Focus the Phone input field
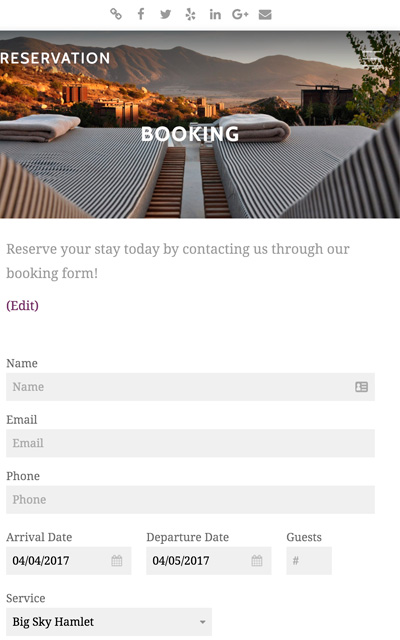This screenshot has width=400, height=640. tap(190, 499)
